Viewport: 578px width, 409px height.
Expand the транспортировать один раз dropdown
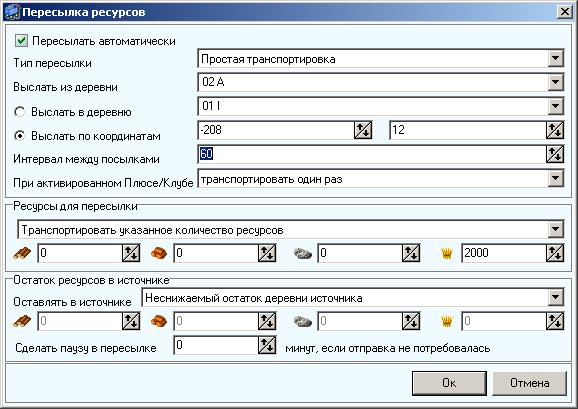[x=555, y=179]
